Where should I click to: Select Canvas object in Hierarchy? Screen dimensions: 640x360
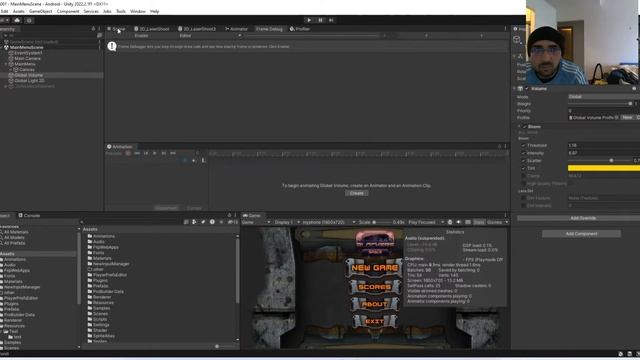click(x=27, y=70)
